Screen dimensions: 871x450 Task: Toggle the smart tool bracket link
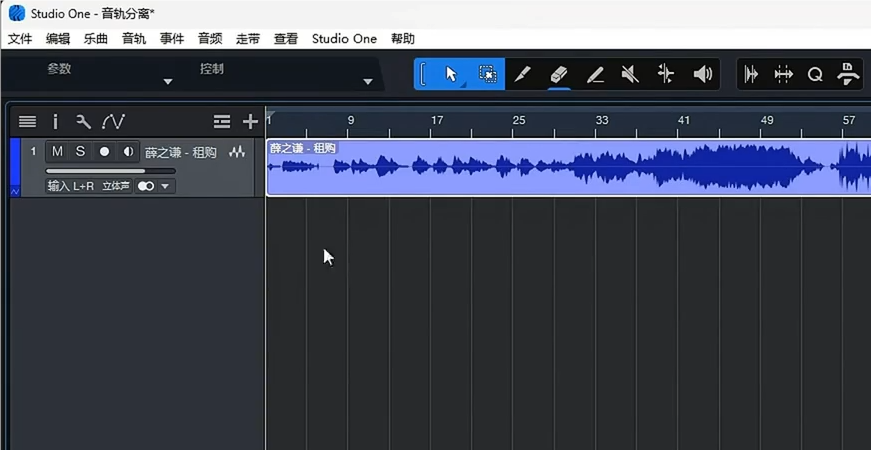423,74
